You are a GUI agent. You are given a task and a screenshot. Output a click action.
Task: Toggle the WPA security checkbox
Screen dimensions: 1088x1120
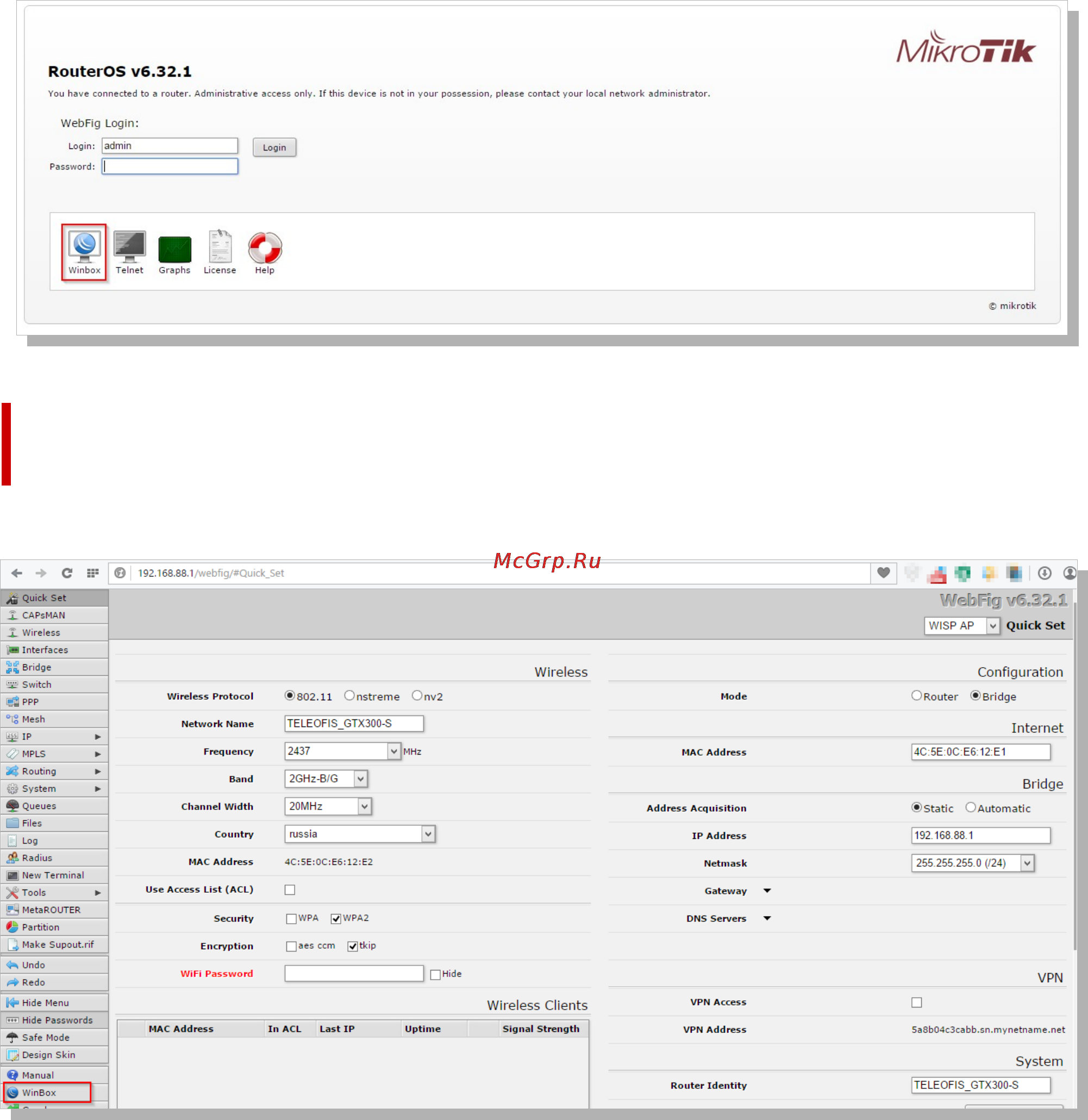coord(291,919)
